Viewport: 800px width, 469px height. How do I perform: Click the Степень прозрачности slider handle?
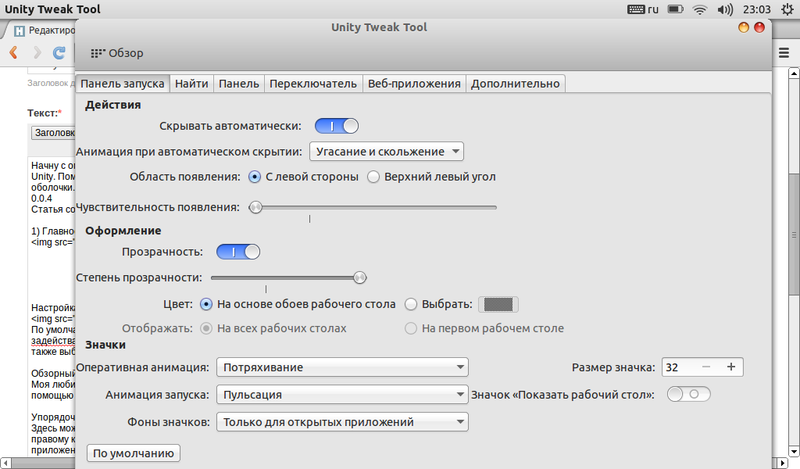point(360,278)
